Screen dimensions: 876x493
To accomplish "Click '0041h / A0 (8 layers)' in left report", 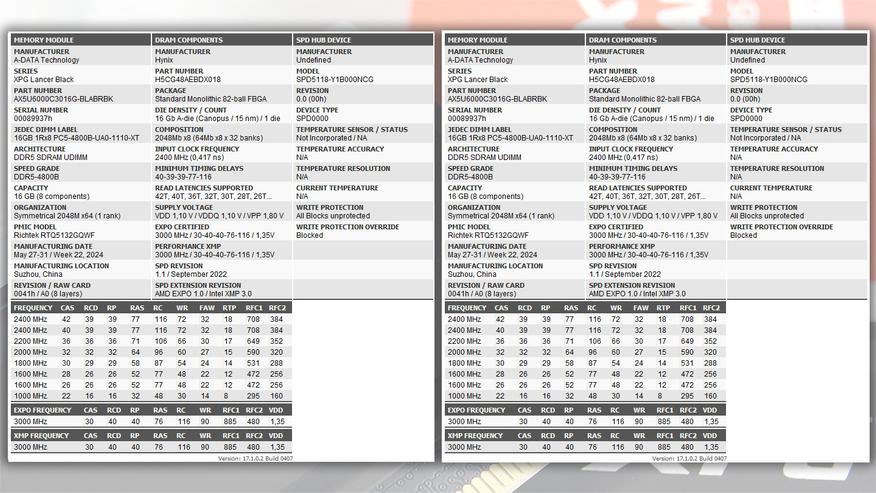I will point(48,293).
